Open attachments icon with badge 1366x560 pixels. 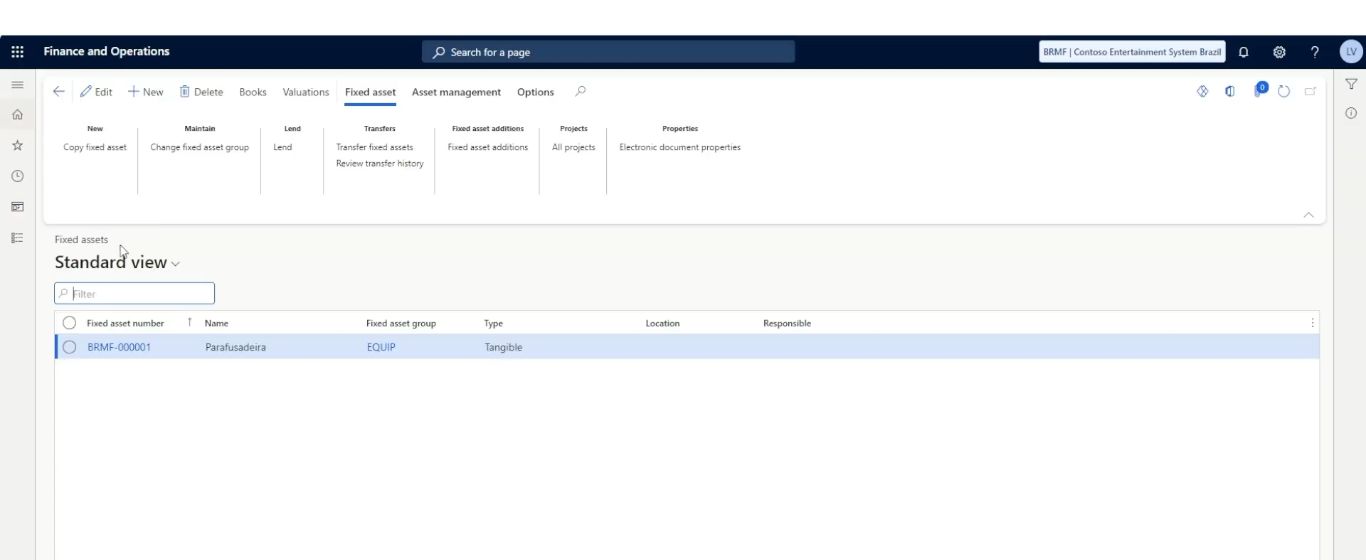pos(1259,90)
